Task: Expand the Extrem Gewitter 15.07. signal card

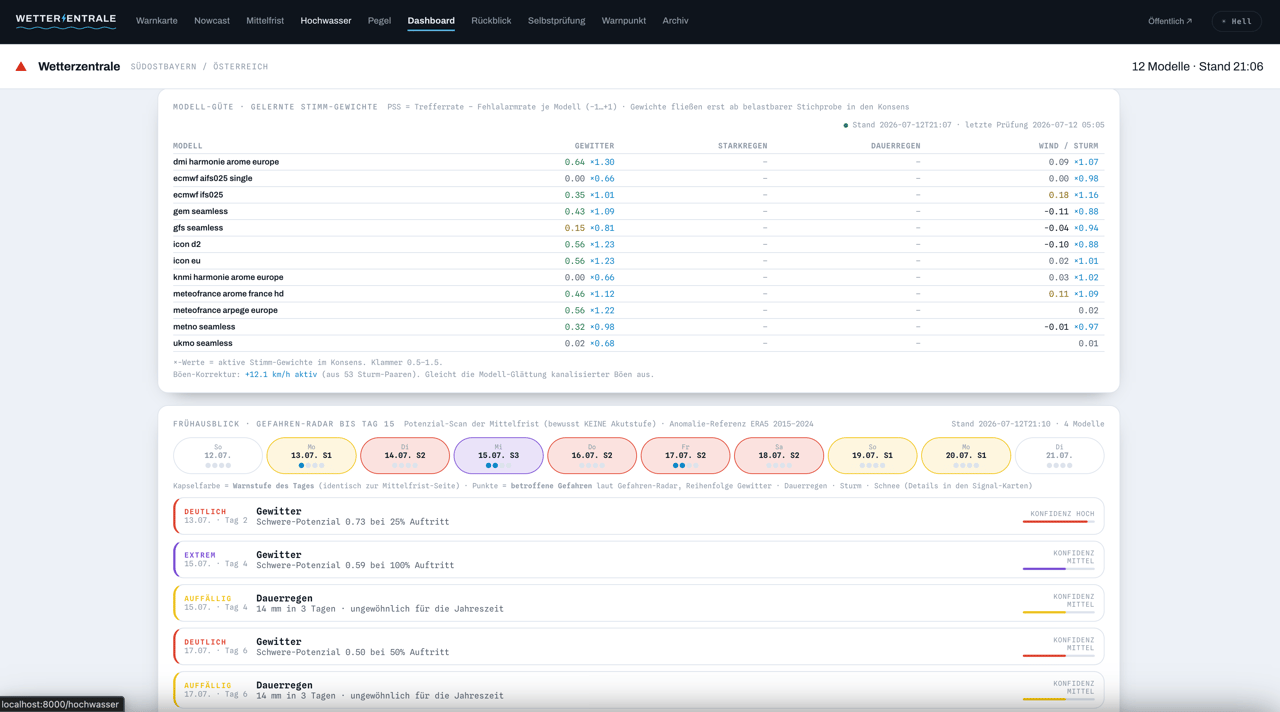Action: coord(638,560)
